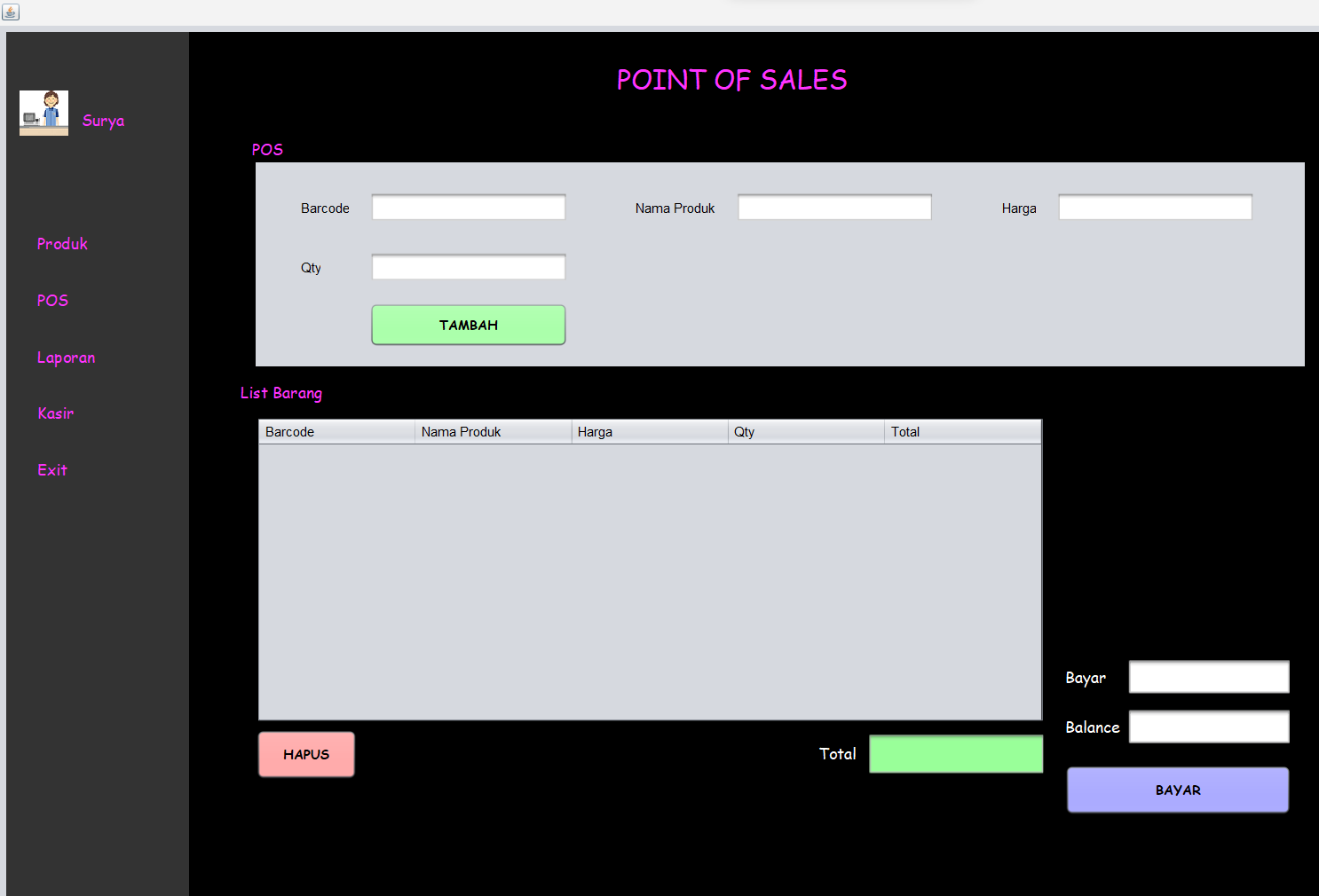Go to the Kasir page
This screenshot has height=896, width=1319.
coord(55,413)
